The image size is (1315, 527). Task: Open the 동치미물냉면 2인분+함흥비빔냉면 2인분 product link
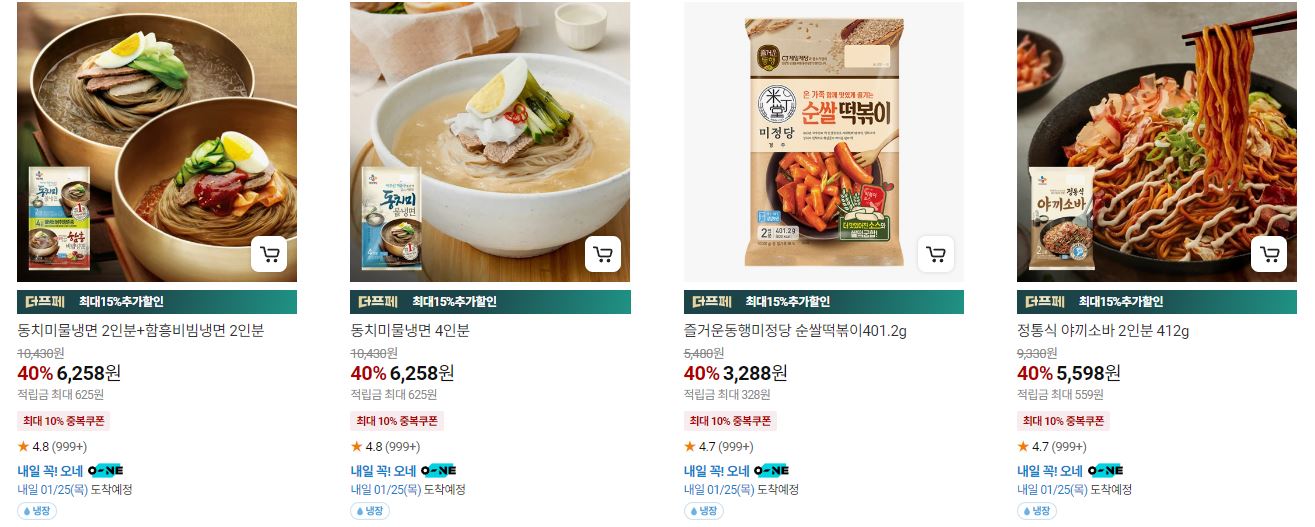click(141, 330)
